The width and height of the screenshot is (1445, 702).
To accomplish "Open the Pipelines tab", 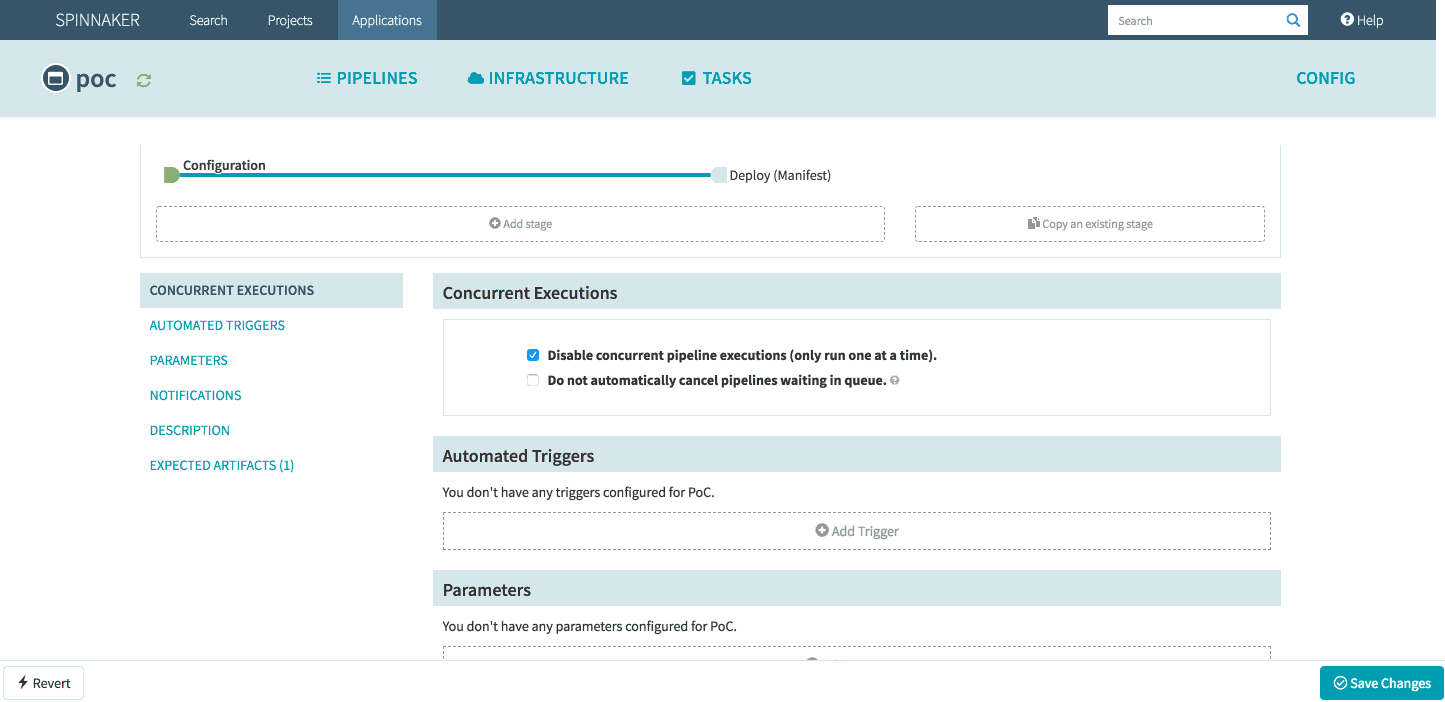I will [367, 78].
